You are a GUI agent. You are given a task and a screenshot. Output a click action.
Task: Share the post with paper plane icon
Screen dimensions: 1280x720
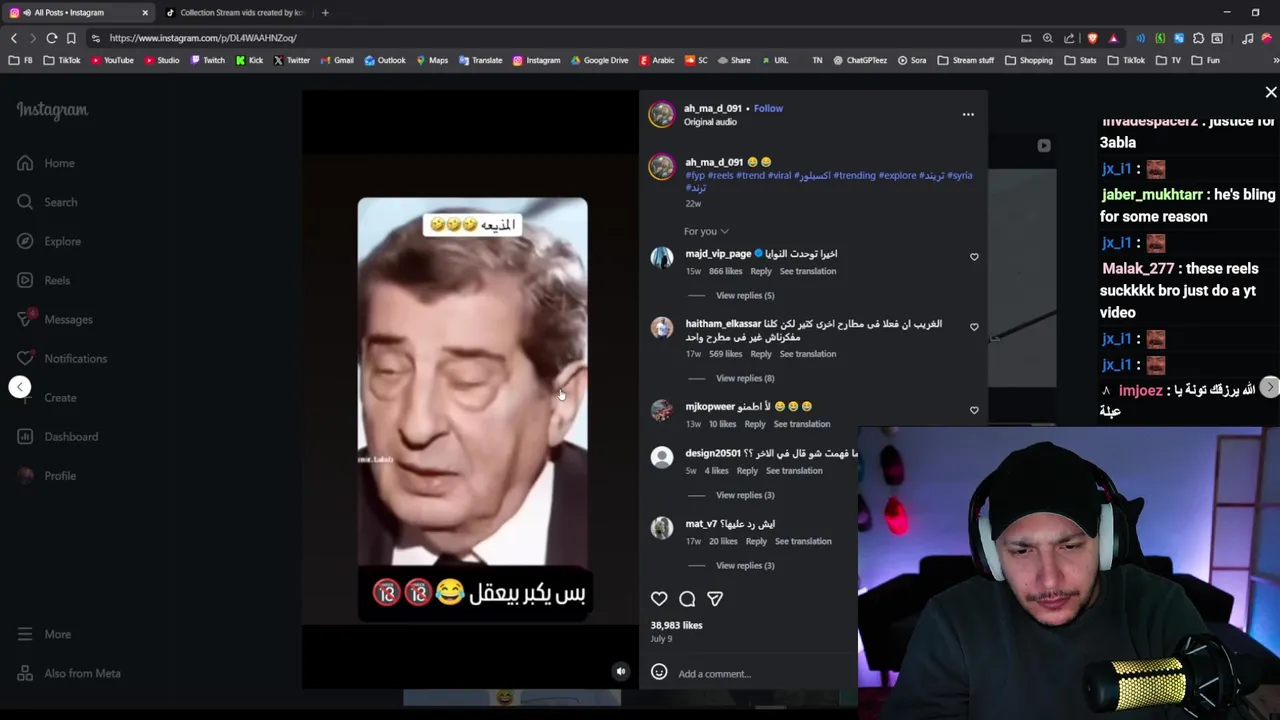click(715, 598)
